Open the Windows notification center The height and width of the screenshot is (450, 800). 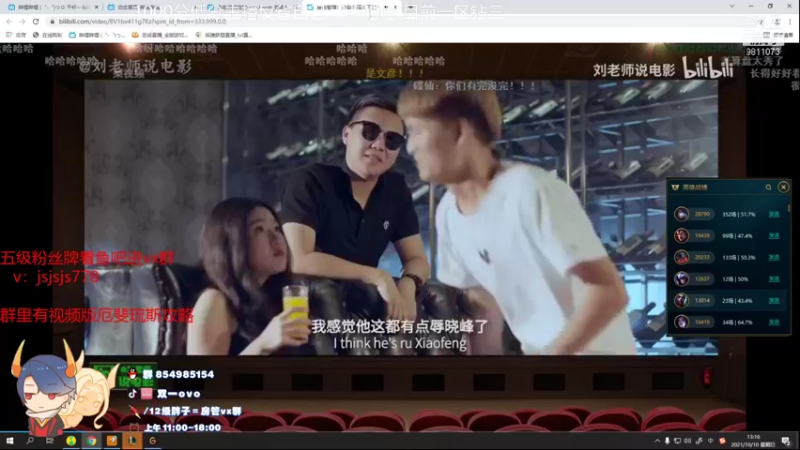click(786, 441)
